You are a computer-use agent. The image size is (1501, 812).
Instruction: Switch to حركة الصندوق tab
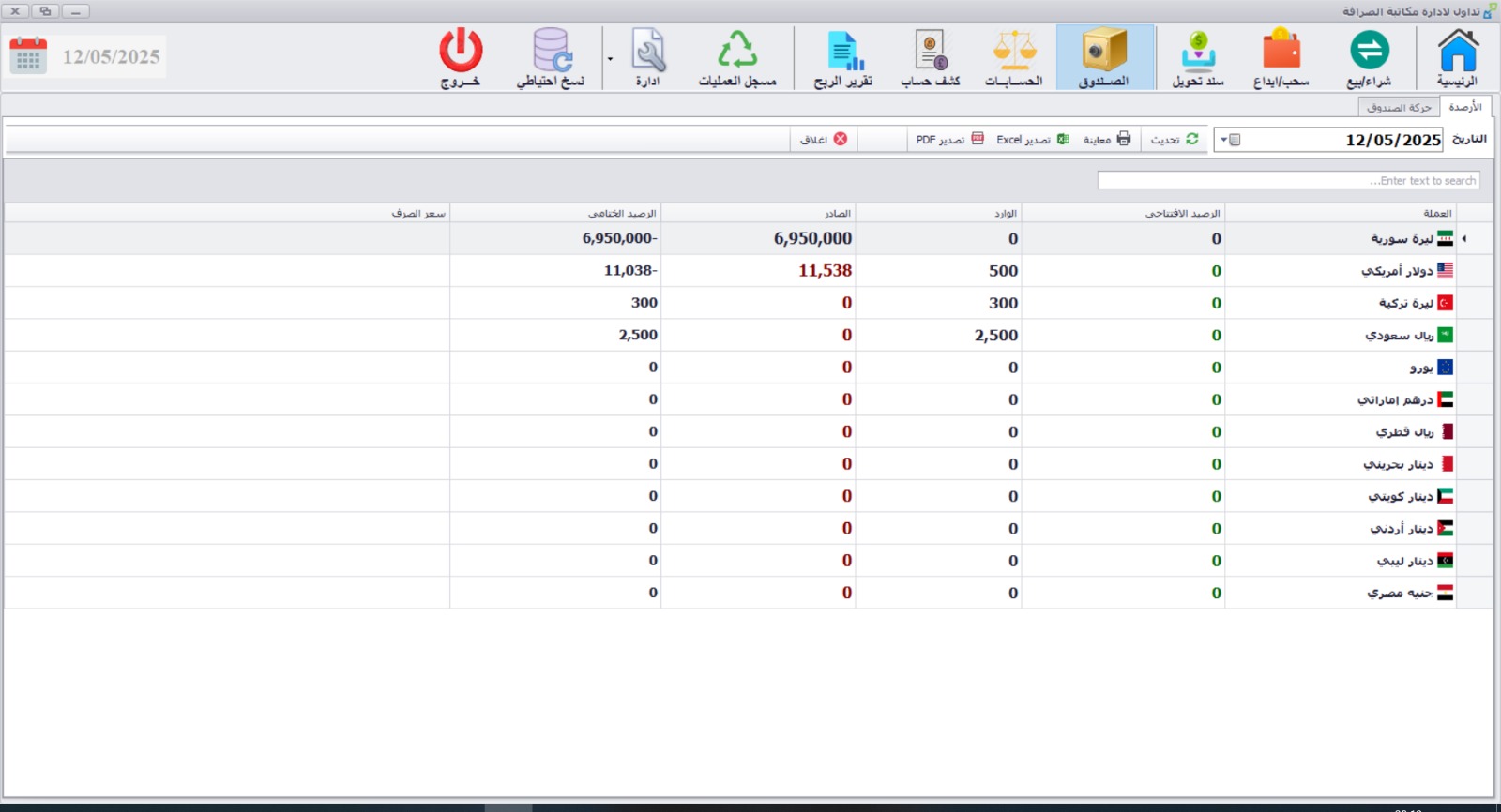(x=1399, y=108)
